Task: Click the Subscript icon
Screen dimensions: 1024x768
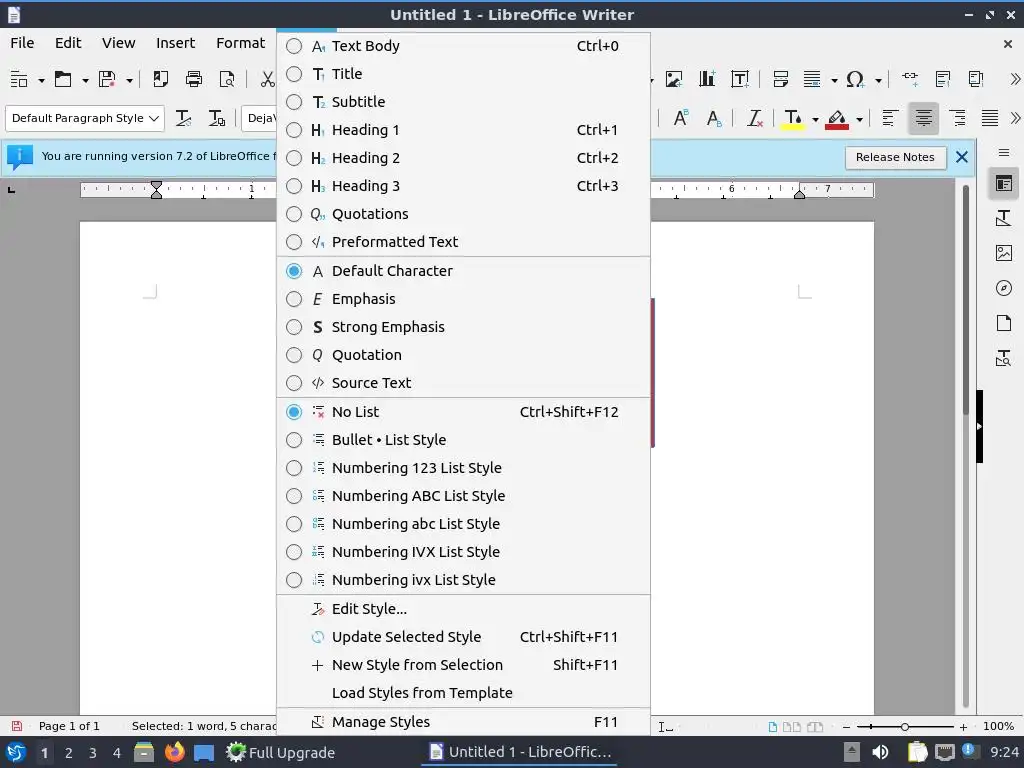Action: click(714, 118)
